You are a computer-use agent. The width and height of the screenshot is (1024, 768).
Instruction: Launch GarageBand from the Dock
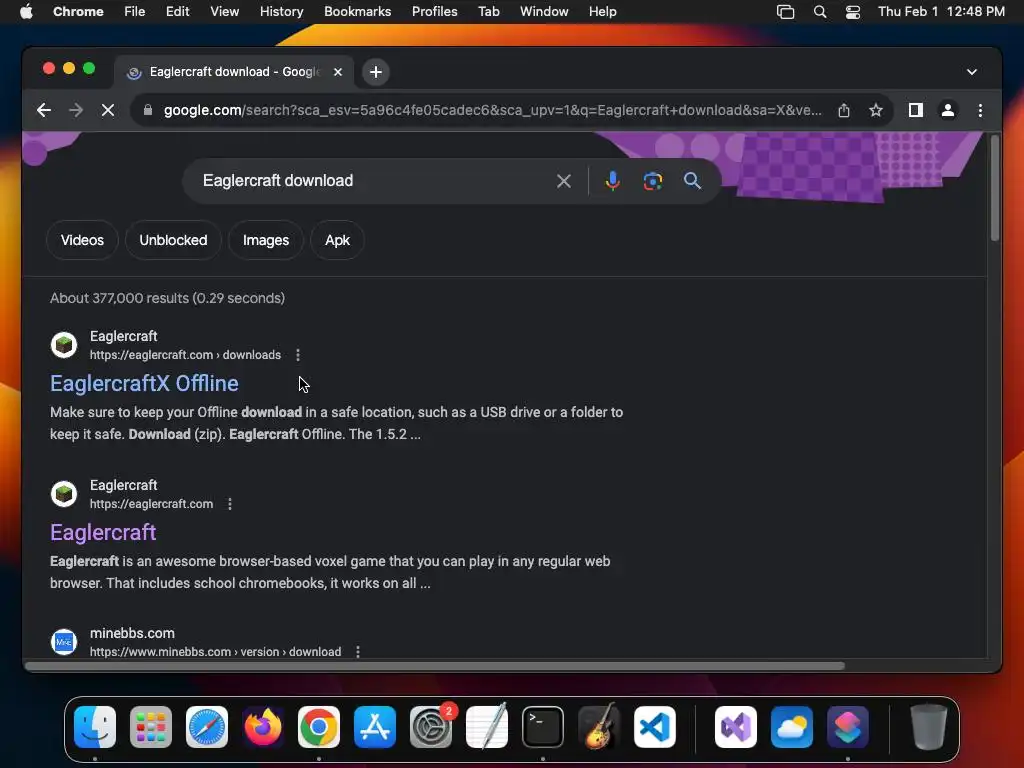pyautogui.click(x=599, y=727)
